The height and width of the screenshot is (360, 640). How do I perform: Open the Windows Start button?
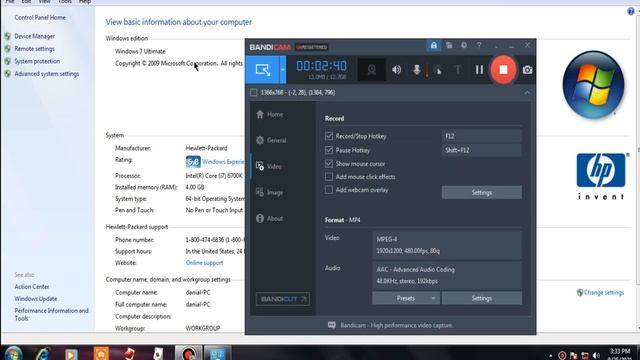point(13,353)
